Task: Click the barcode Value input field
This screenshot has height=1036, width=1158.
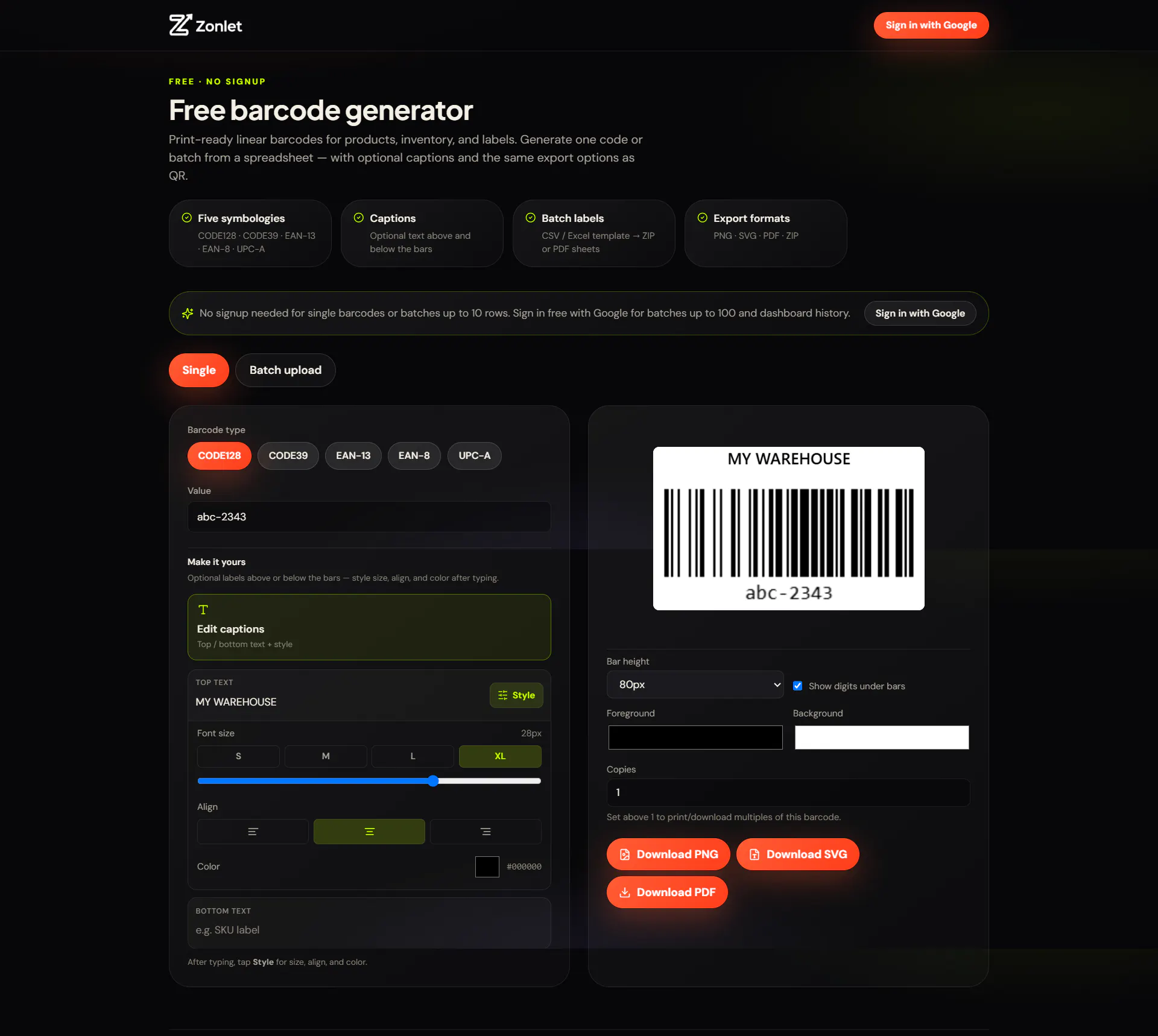Action: (x=369, y=517)
